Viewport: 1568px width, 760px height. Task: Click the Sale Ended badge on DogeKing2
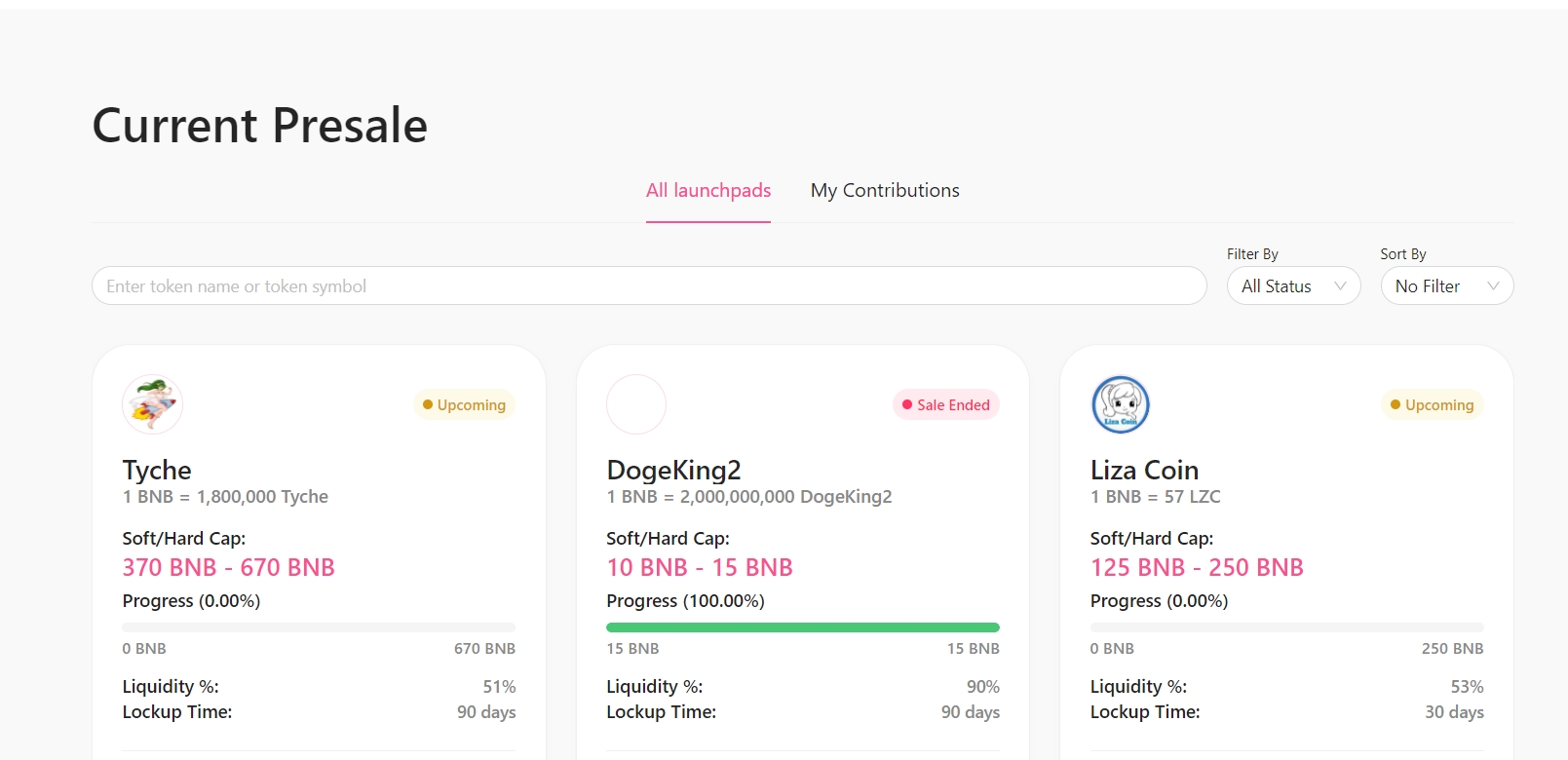[945, 404]
